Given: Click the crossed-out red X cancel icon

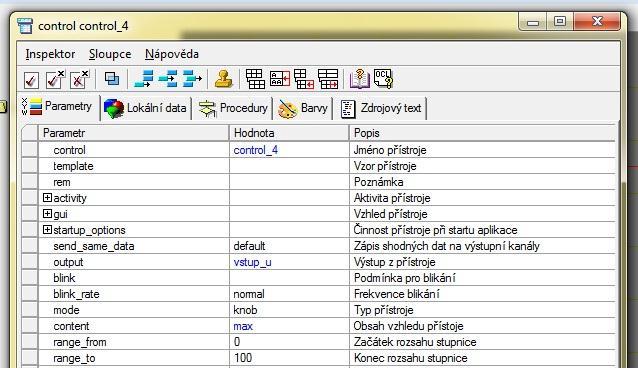Looking at the screenshot, I should click(79, 79).
